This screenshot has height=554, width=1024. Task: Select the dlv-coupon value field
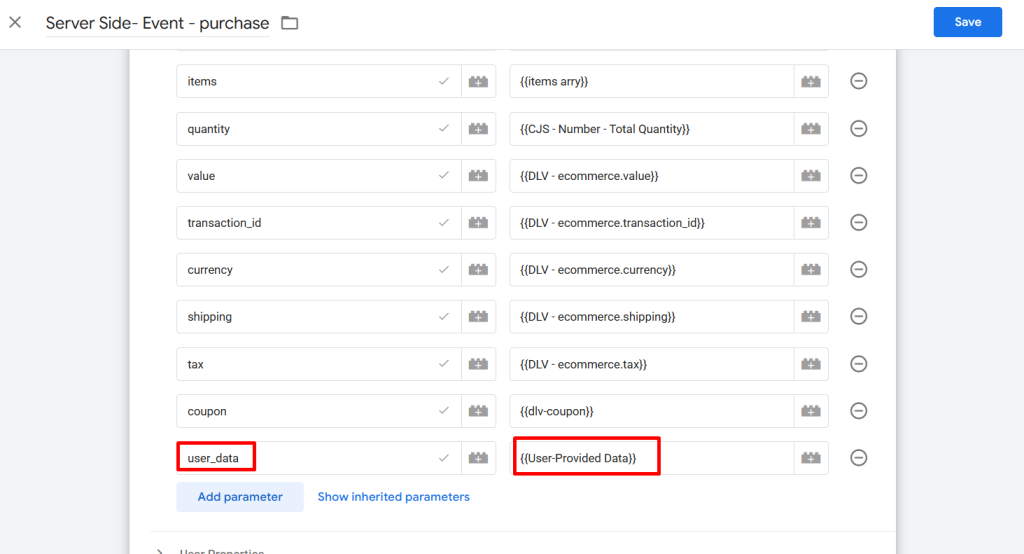[x=650, y=411]
